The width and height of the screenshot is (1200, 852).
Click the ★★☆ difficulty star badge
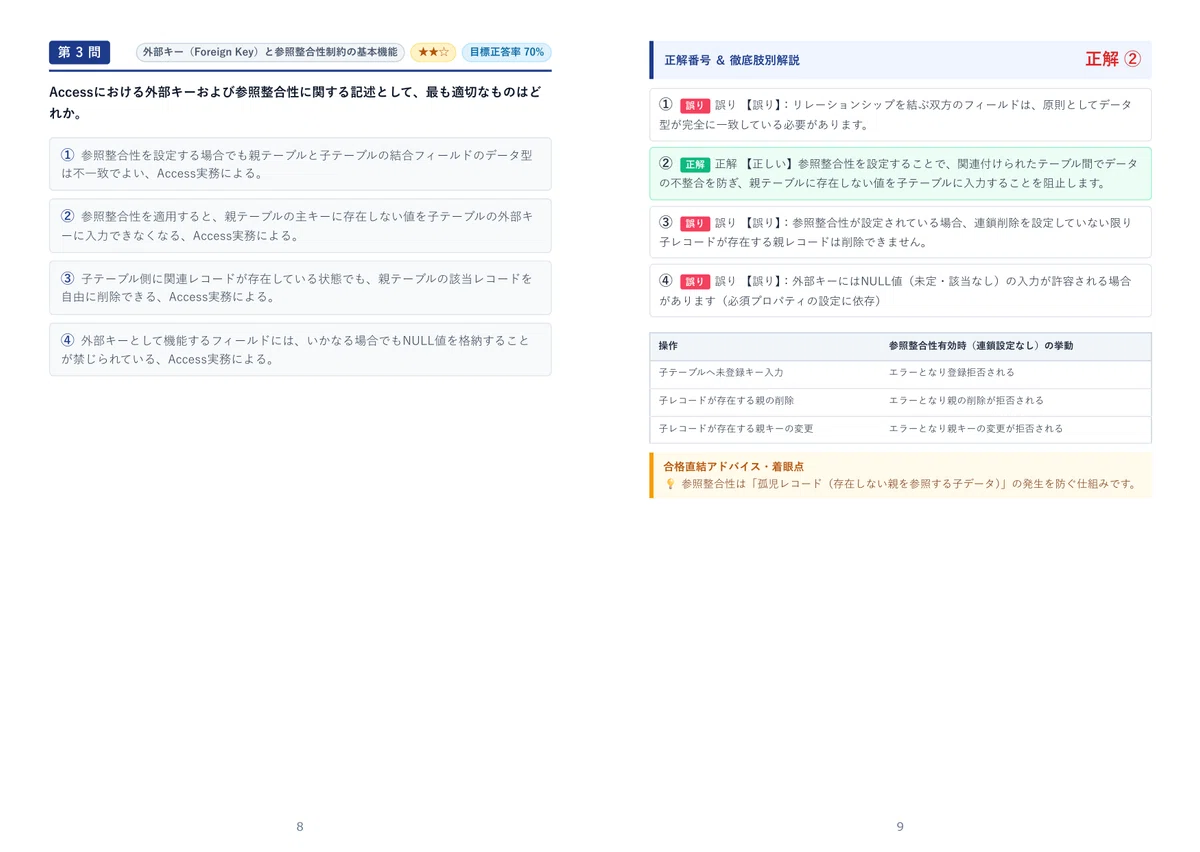pos(433,52)
